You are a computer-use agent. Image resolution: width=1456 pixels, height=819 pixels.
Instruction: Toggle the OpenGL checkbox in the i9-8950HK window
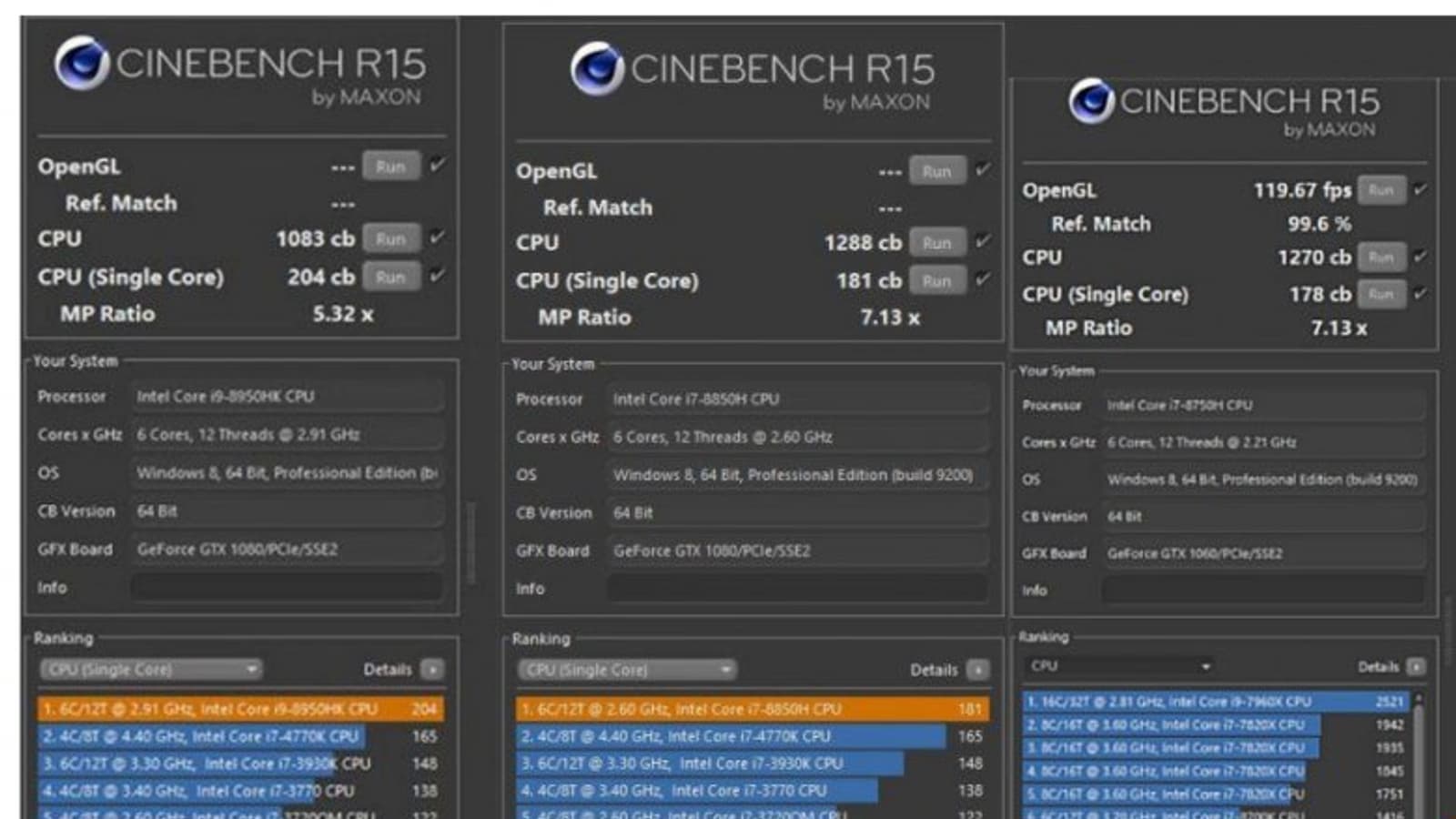438,165
